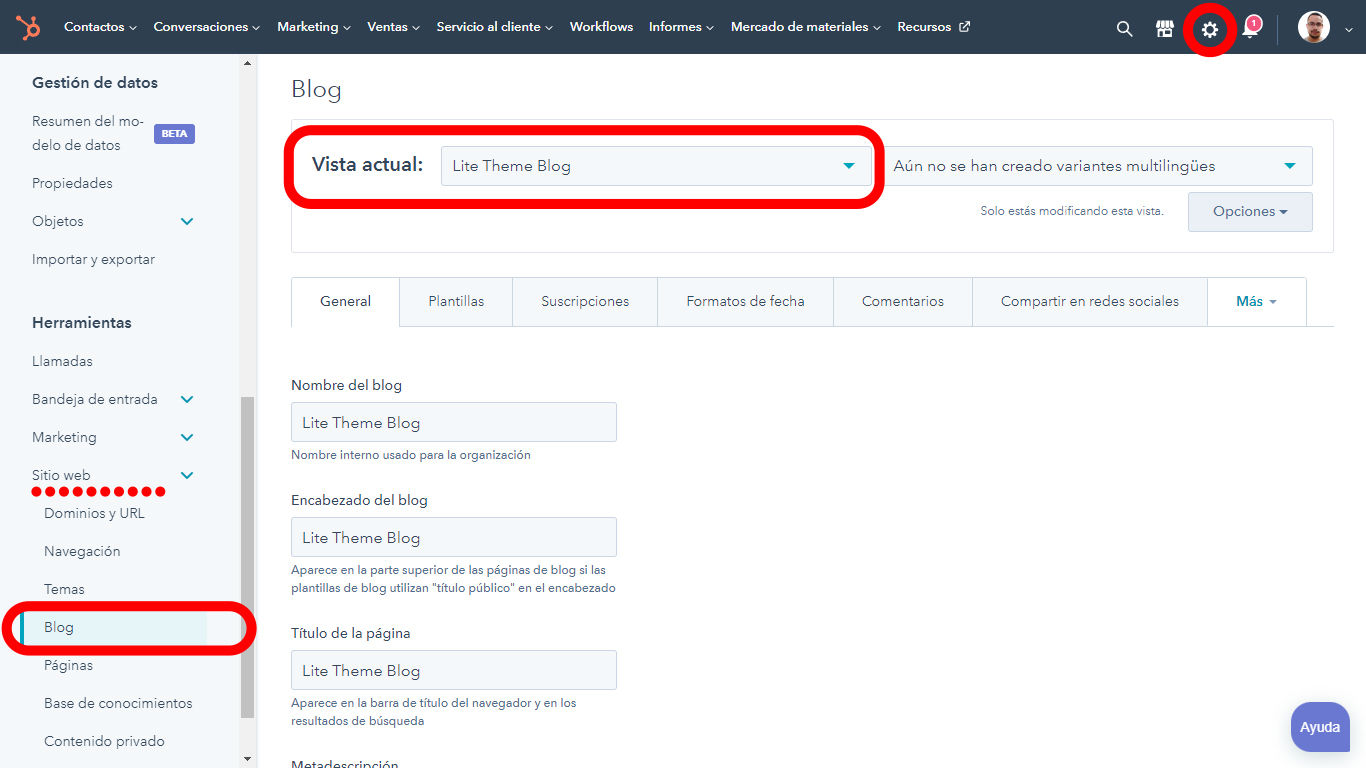Viewport: 1366px width, 768px height.
Task: Open Contenido privado settings
Action: pos(104,741)
